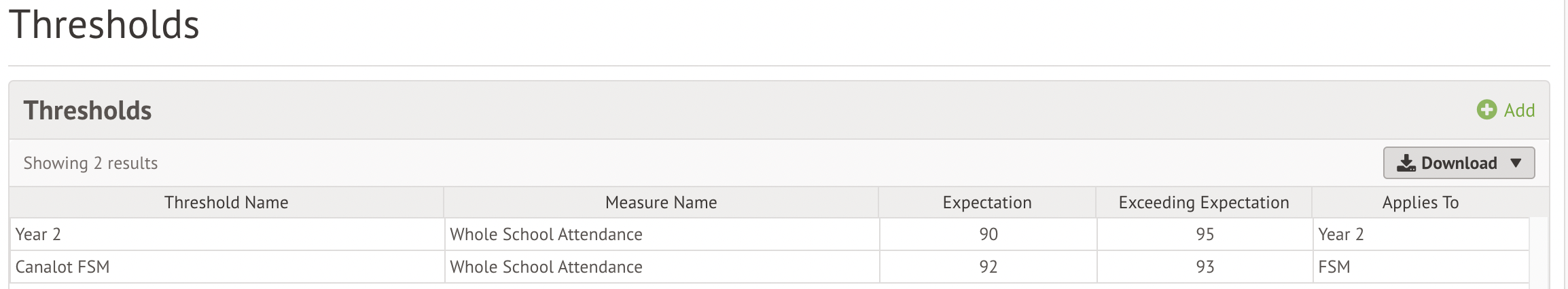
Task: Open the Download button menu
Action: (x=1459, y=163)
